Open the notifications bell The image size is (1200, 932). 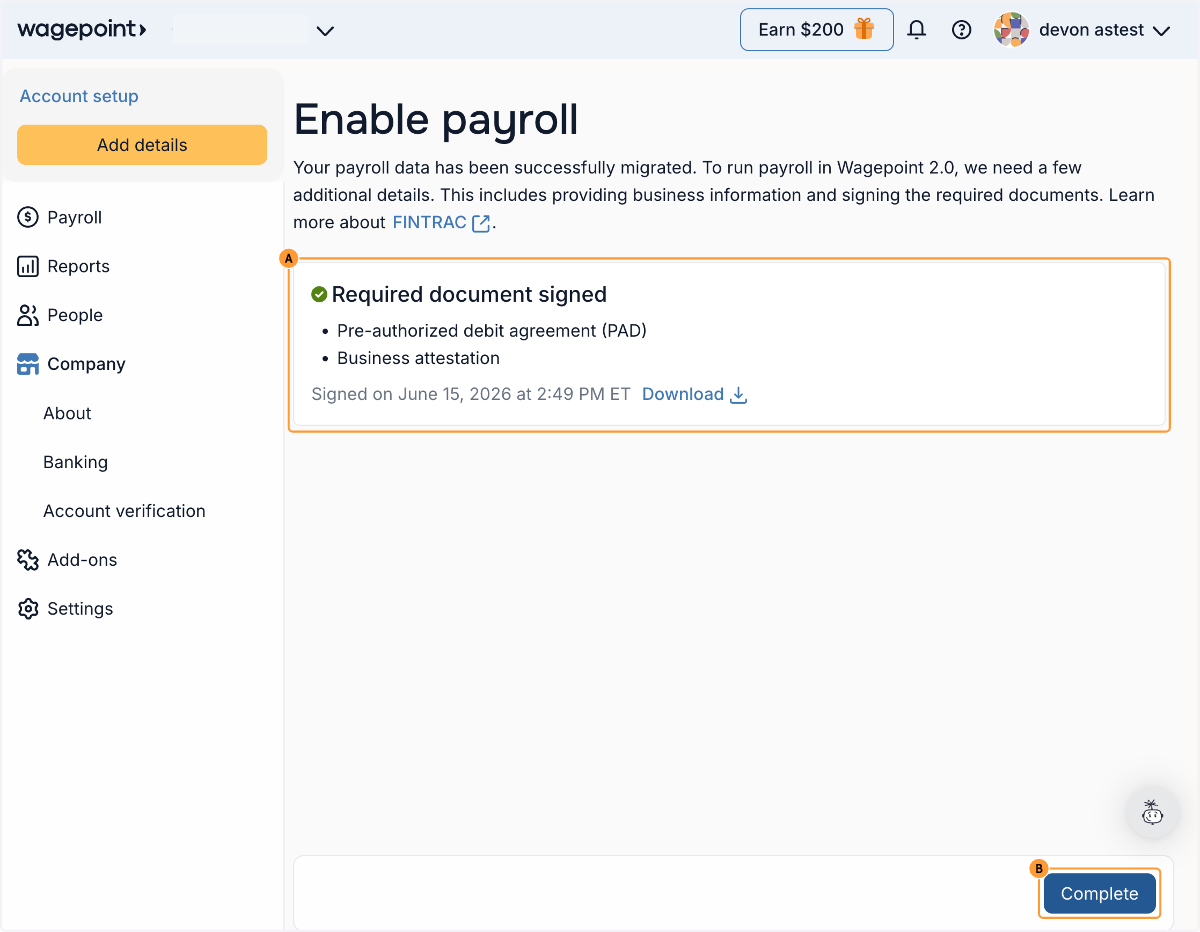(x=916, y=30)
